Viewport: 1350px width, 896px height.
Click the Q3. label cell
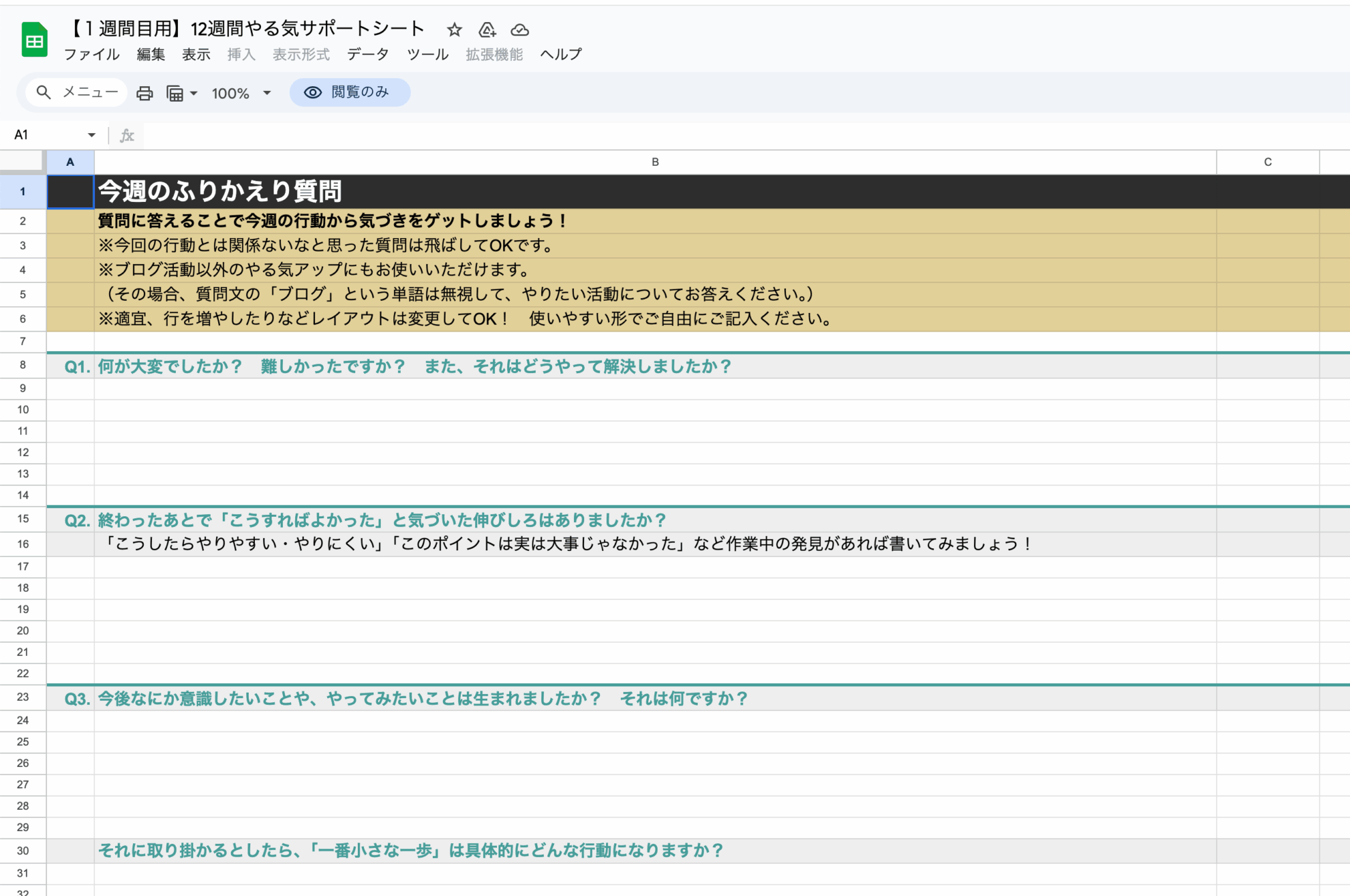[x=70, y=698]
